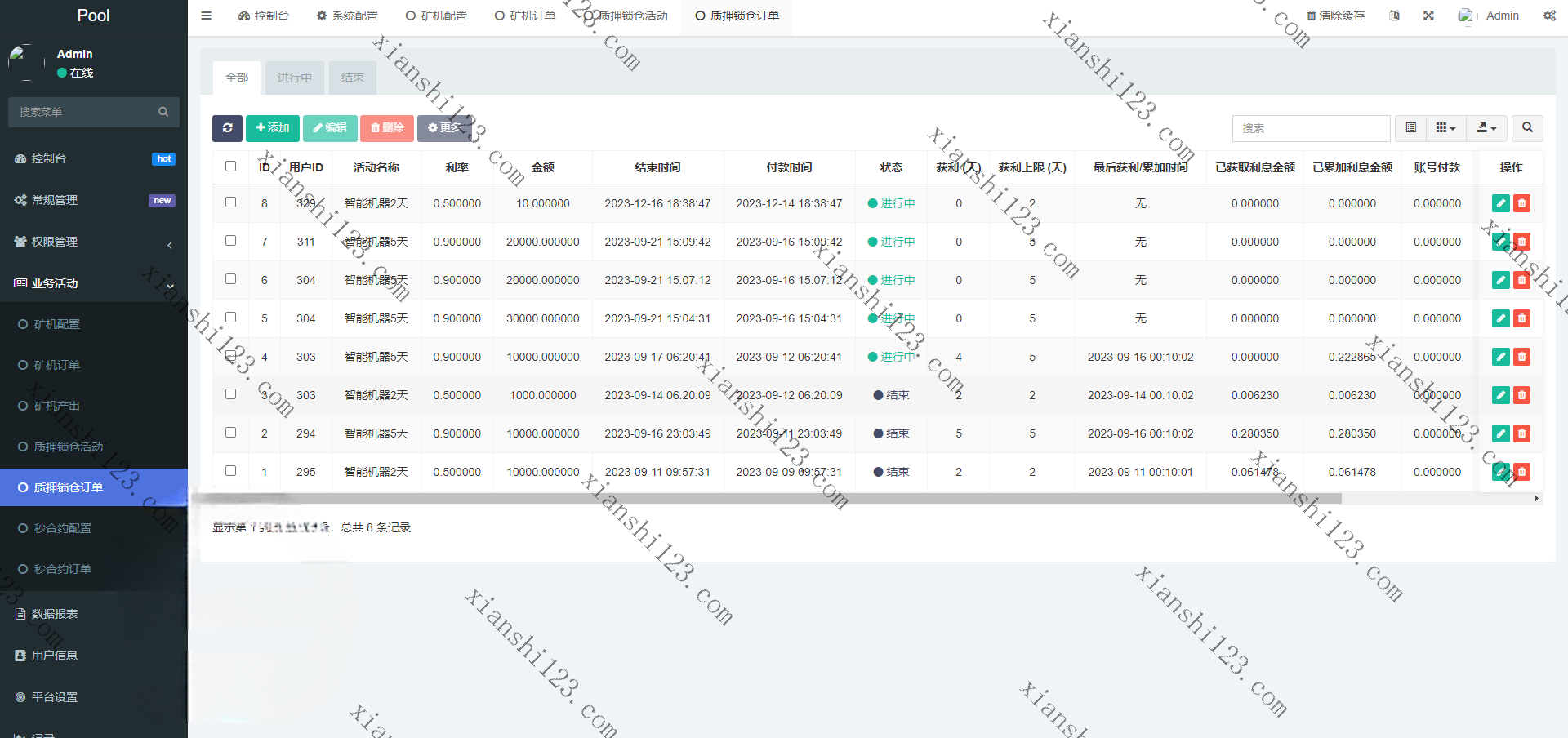Delete the order row with ID 2
Image resolution: width=1568 pixels, height=738 pixels.
(x=1521, y=433)
